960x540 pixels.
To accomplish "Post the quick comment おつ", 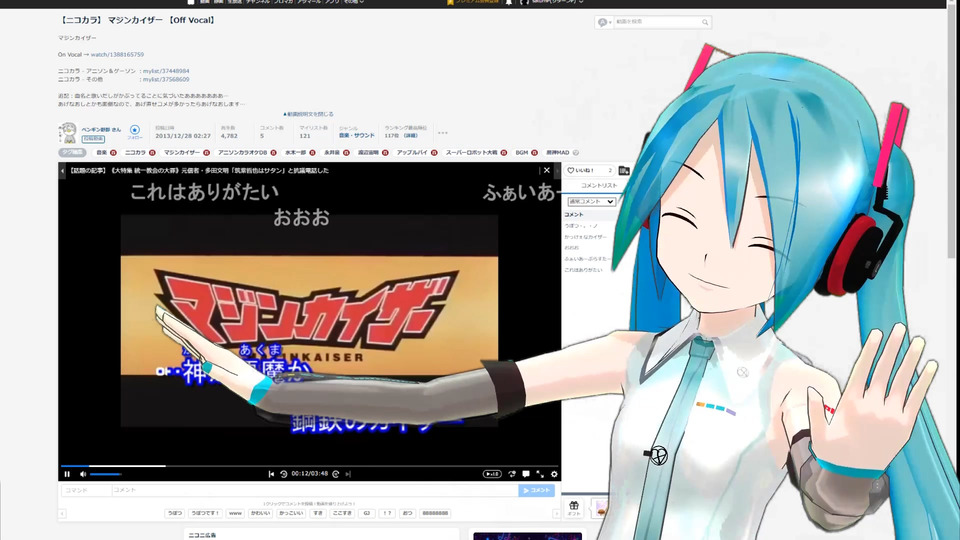I will point(408,513).
